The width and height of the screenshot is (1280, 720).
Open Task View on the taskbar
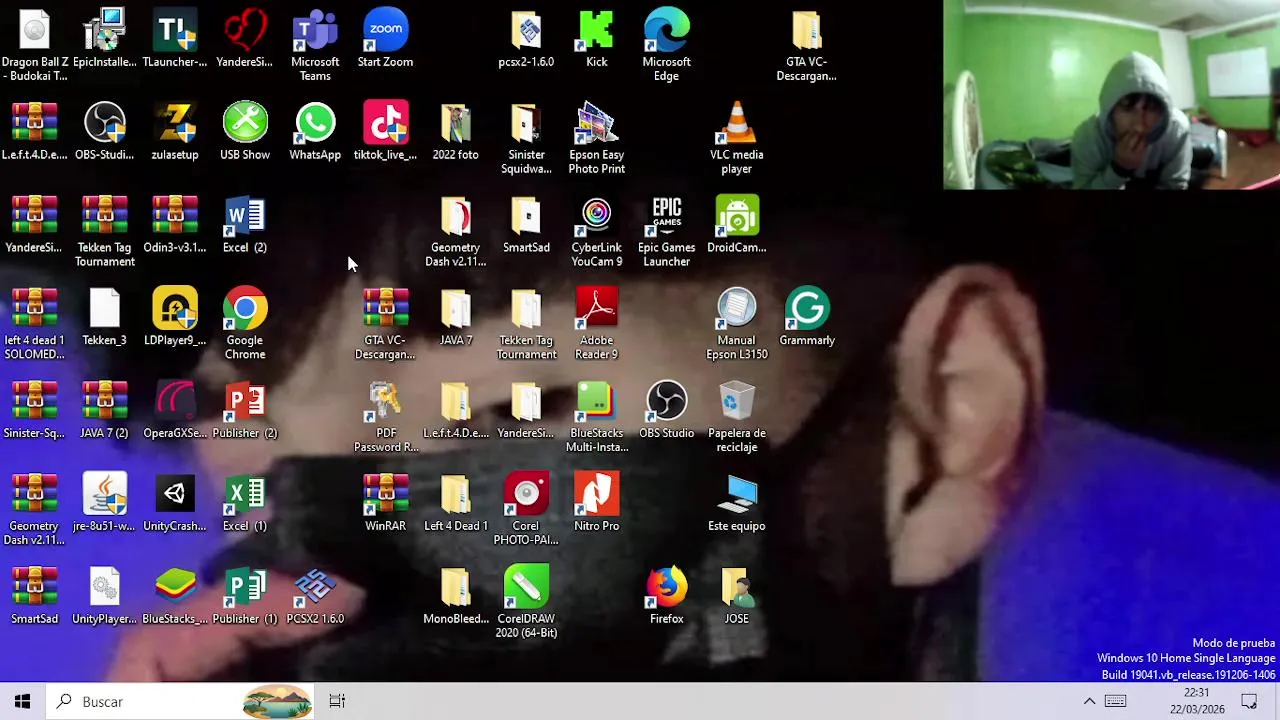337,701
